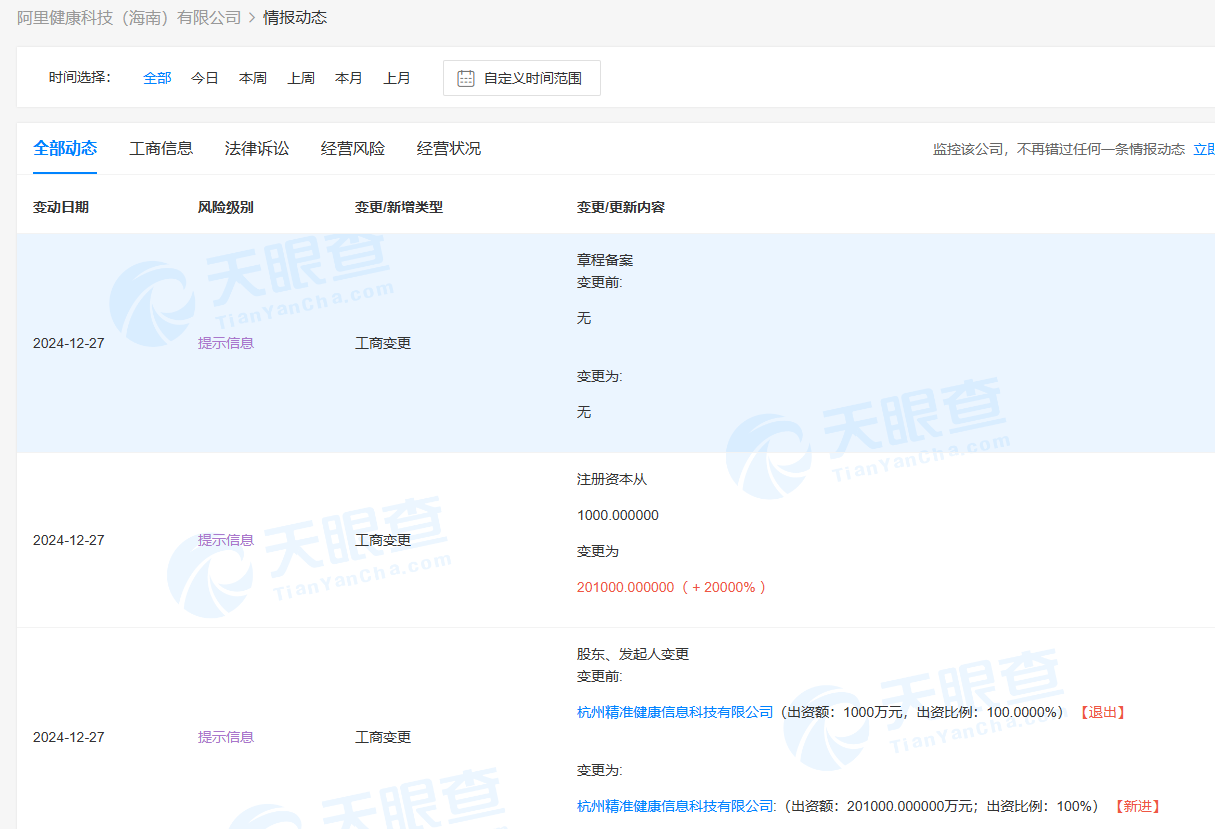Switch to 工商信息 tab
Image resolution: width=1215 pixels, height=829 pixels.
pyautogui.click(x=161, y=148)
